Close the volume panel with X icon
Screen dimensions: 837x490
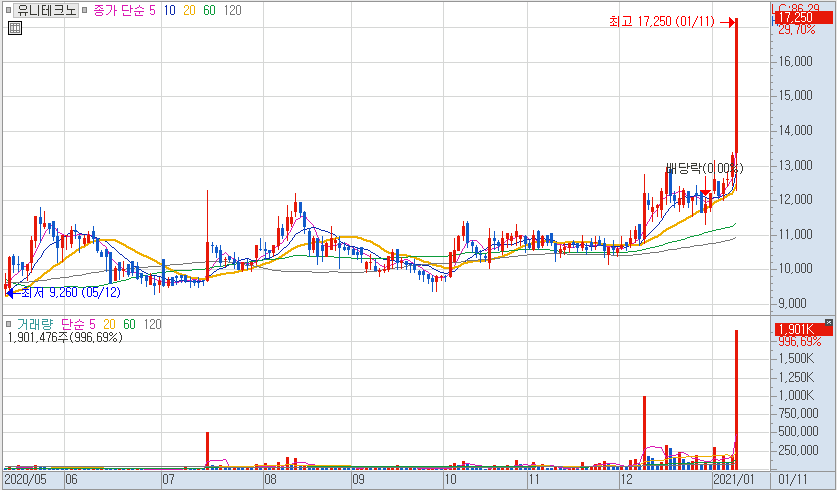click(x=828, y=322)
